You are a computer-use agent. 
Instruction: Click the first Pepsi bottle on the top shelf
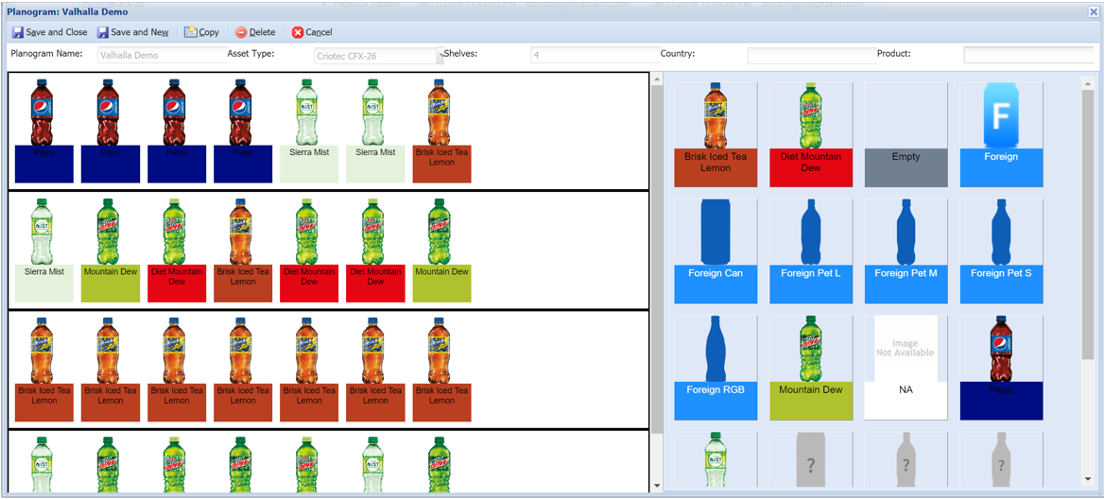44,131
